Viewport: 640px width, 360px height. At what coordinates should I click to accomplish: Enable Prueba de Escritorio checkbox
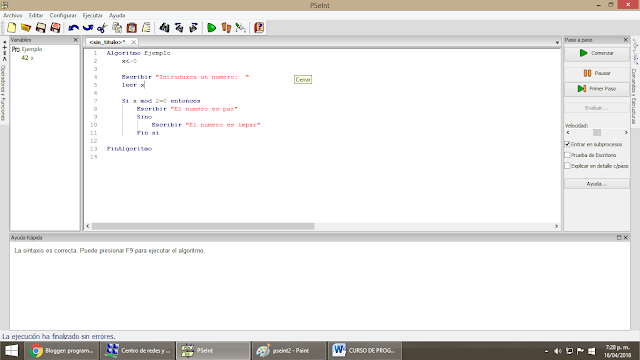click(567, 155)
